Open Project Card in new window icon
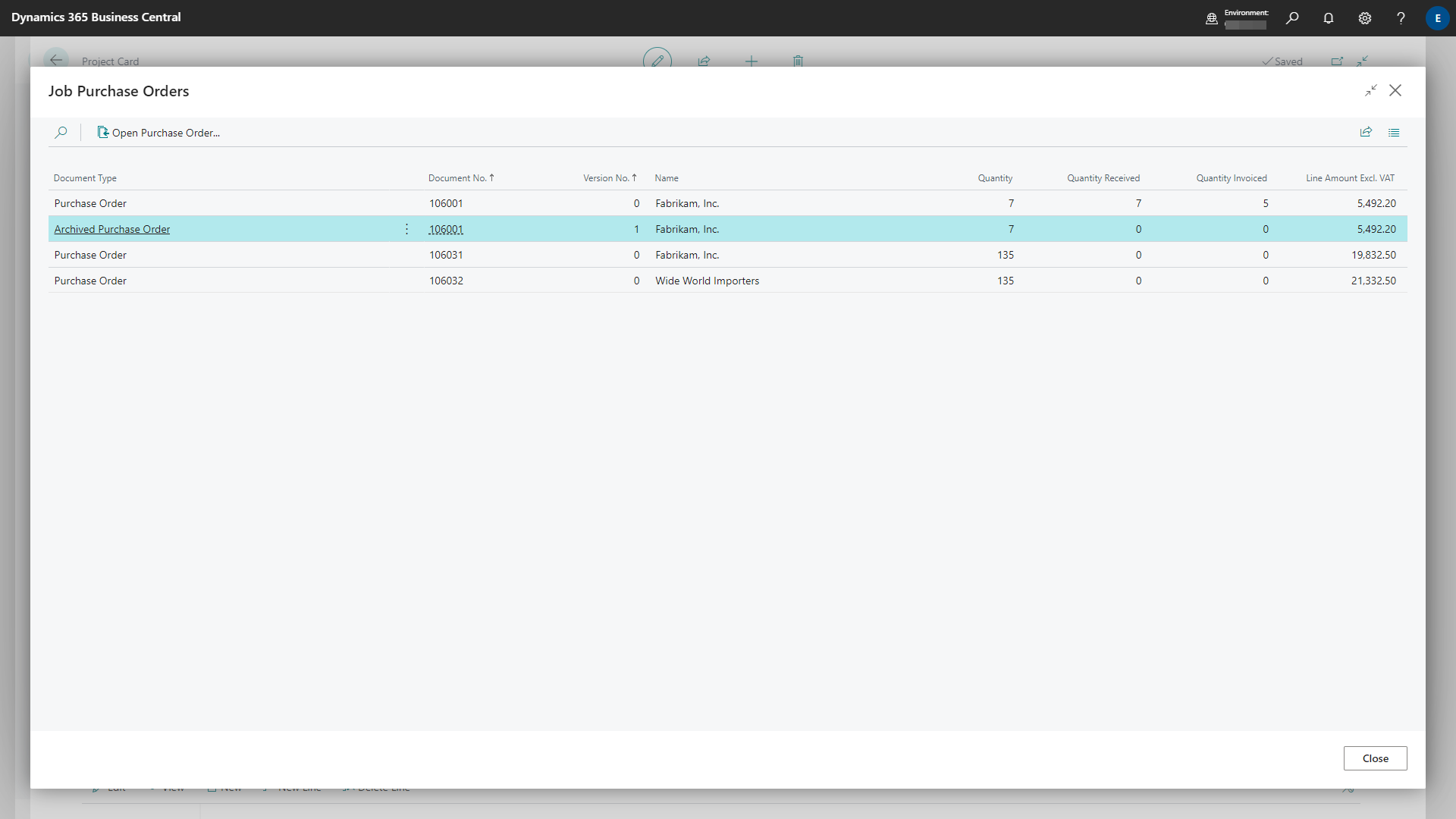 1337,61
